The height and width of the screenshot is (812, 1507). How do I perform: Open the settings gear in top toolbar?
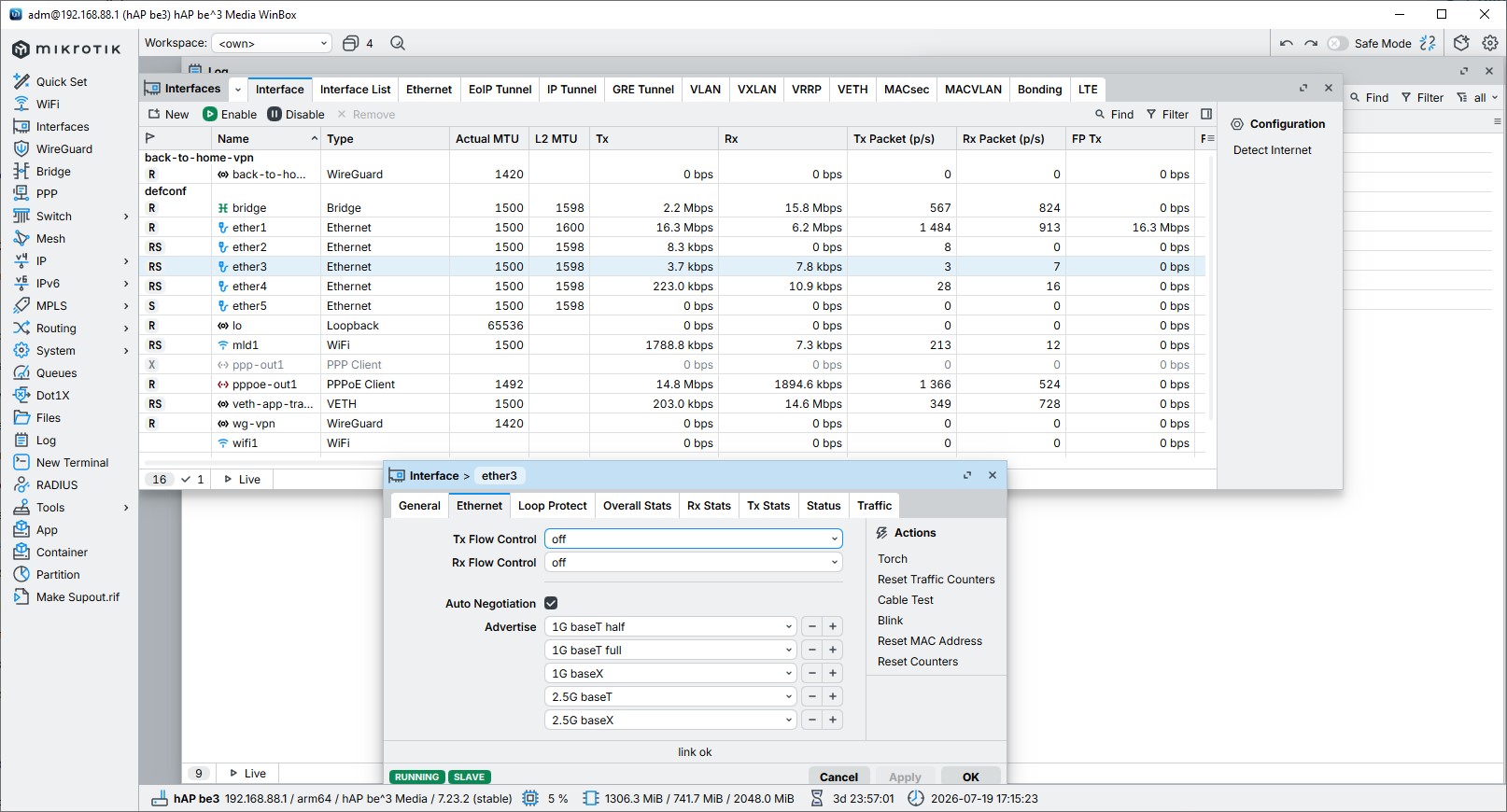point(1490,43)
